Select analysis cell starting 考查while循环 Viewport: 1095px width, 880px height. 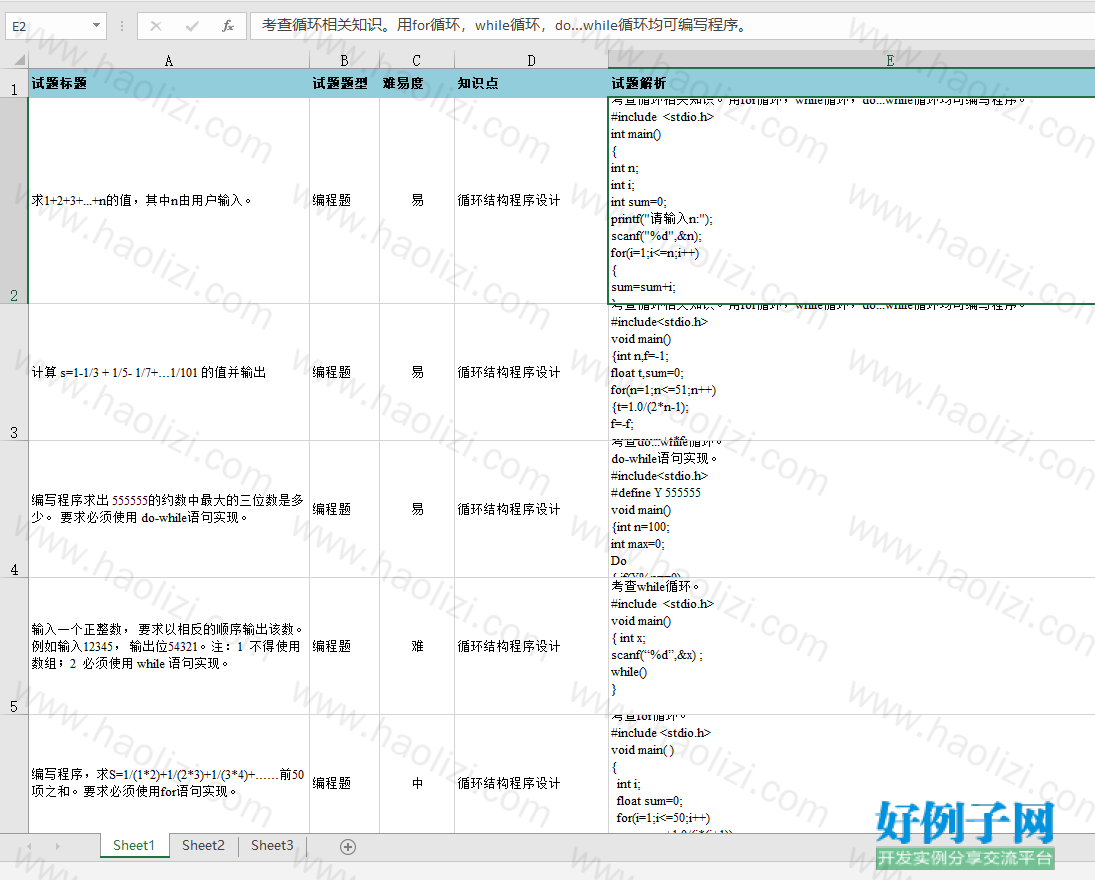coord(852,646)
